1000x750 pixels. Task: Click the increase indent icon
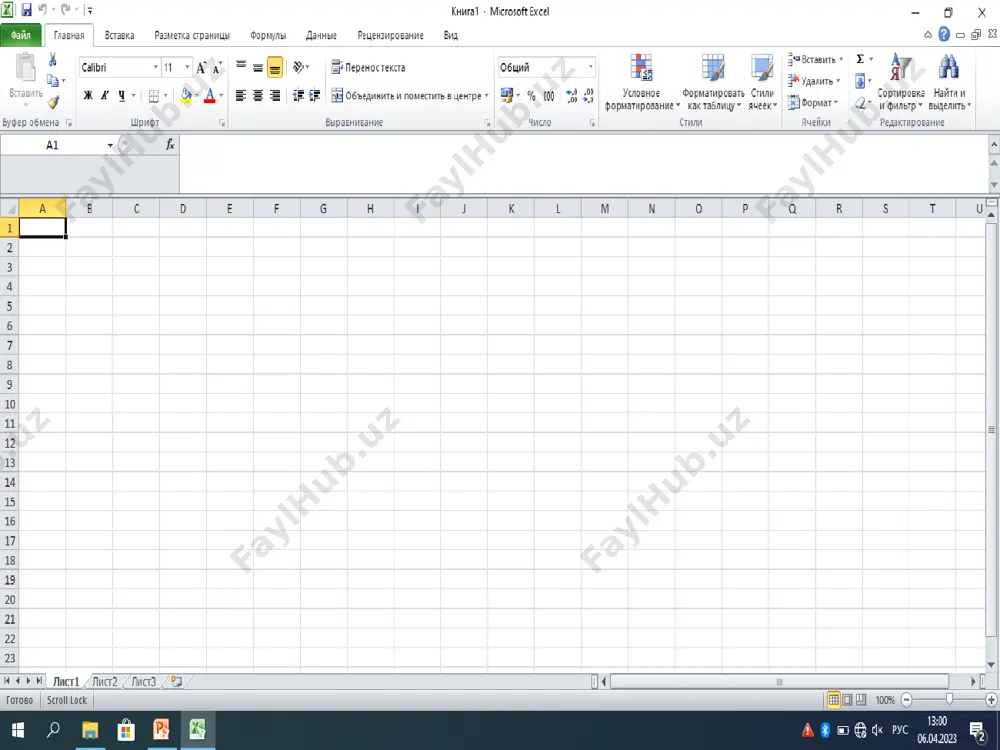click(x=314, y=96)
